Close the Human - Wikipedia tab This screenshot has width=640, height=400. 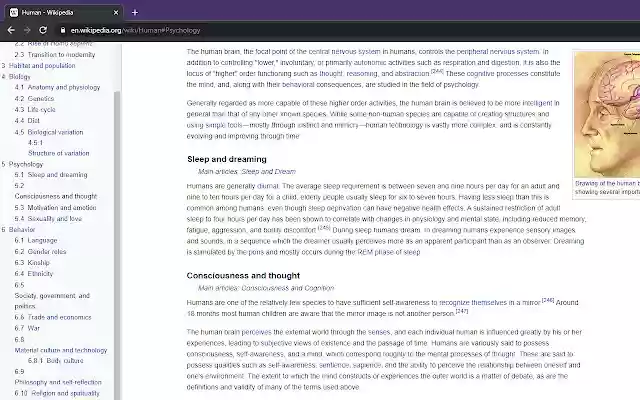click(x=116, y=13)
